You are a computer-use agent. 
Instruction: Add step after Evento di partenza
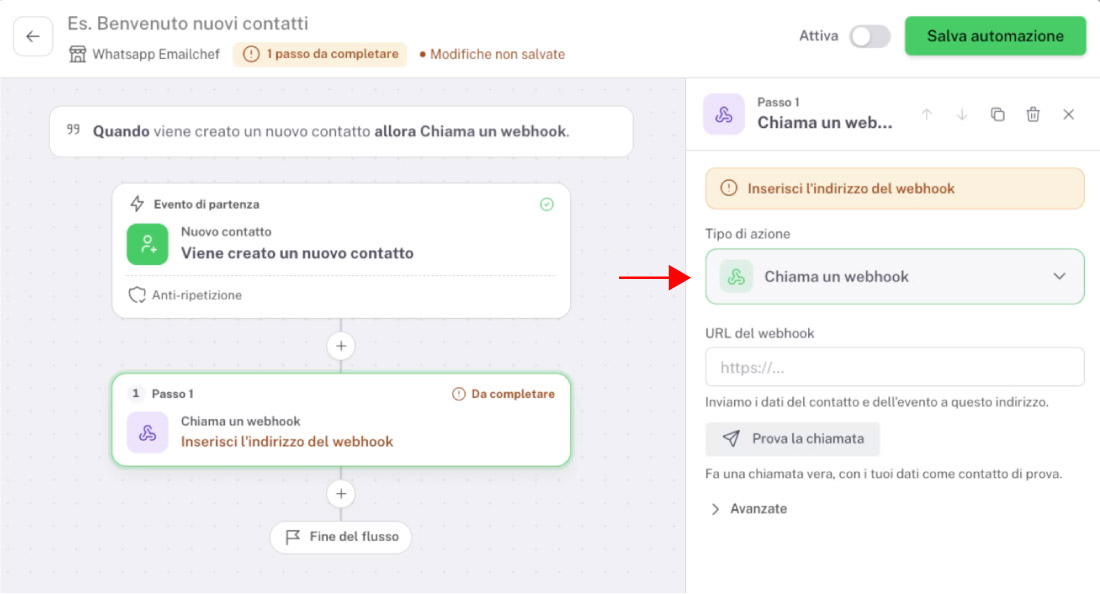click(x=341, y=346)
